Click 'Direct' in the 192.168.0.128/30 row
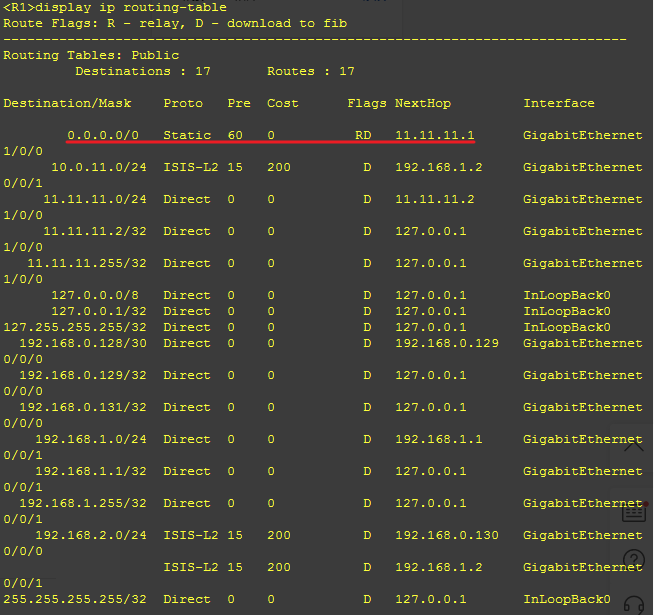Viewport: 654px width, 615px height. 187,343
